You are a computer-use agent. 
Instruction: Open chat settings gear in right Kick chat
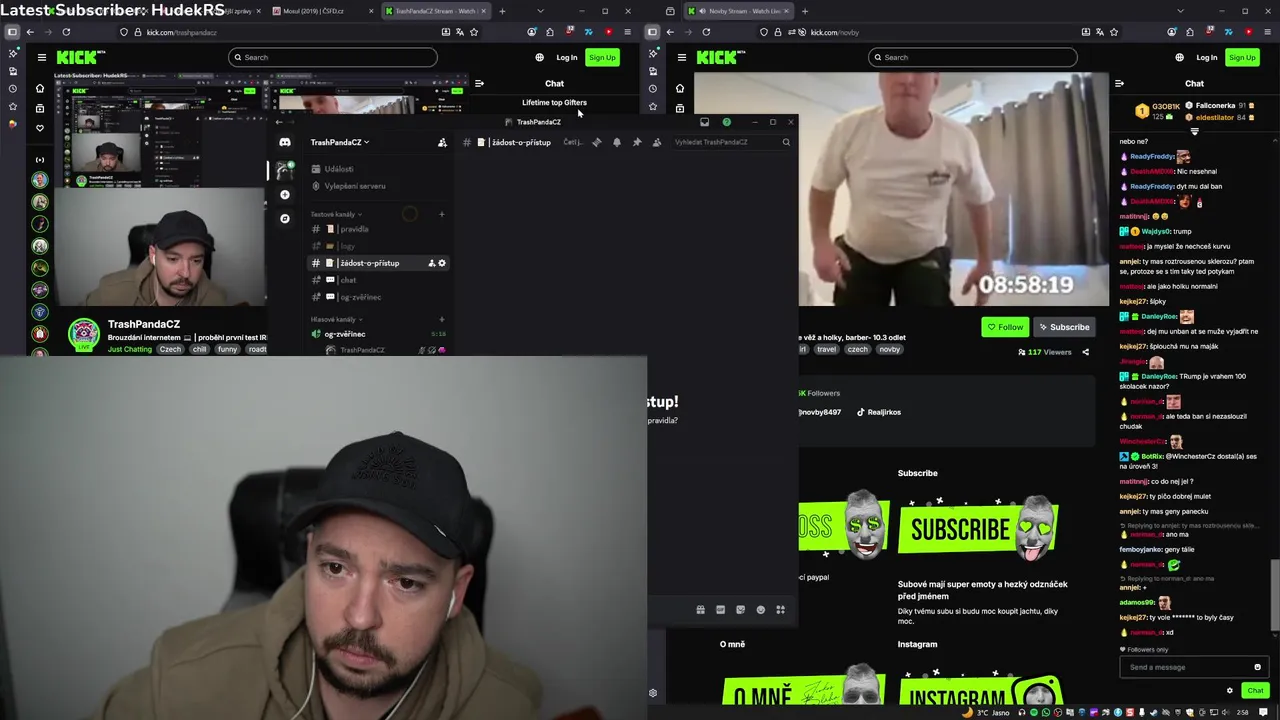(x=1230, y=690)
